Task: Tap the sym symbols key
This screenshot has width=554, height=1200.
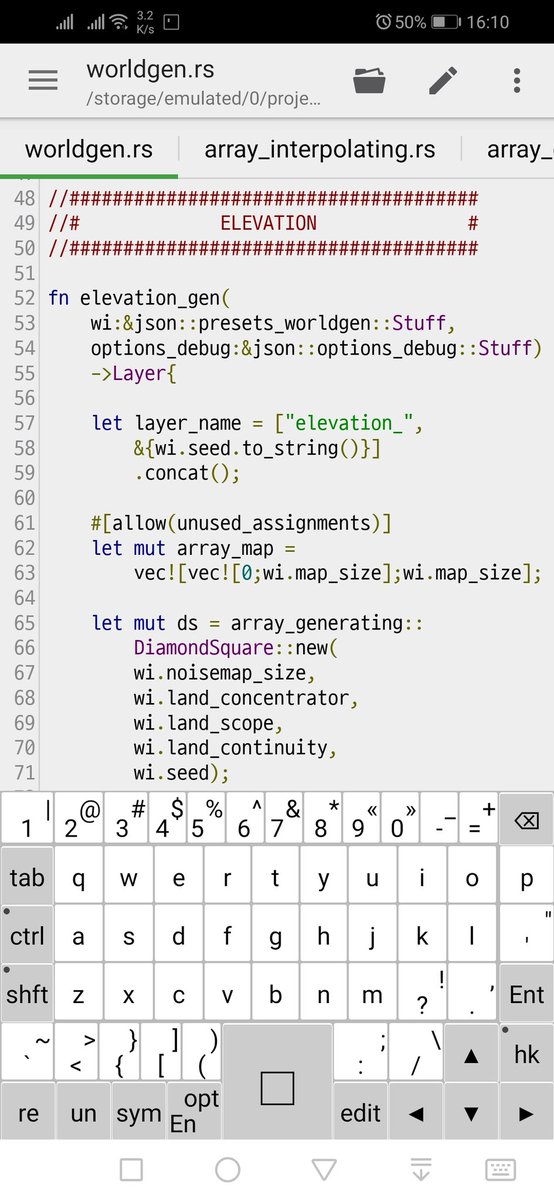Action: 138,1112
